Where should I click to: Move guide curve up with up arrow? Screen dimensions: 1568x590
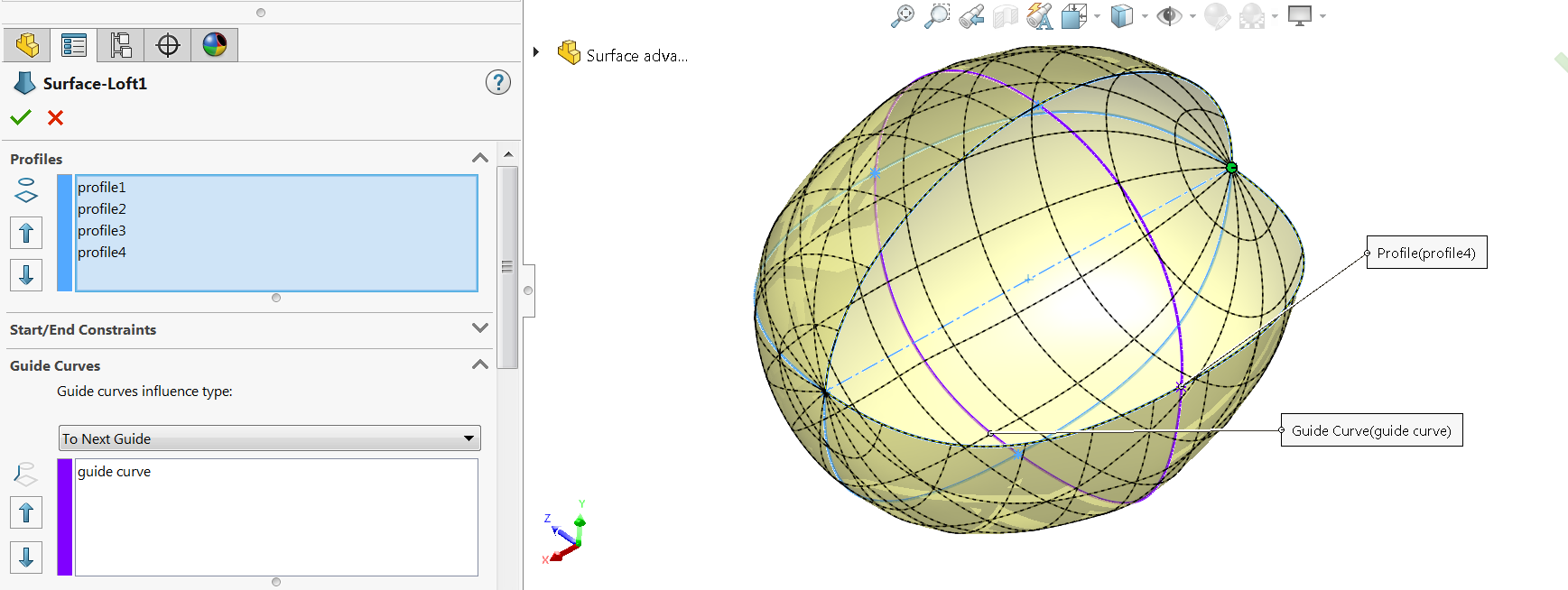26,513
